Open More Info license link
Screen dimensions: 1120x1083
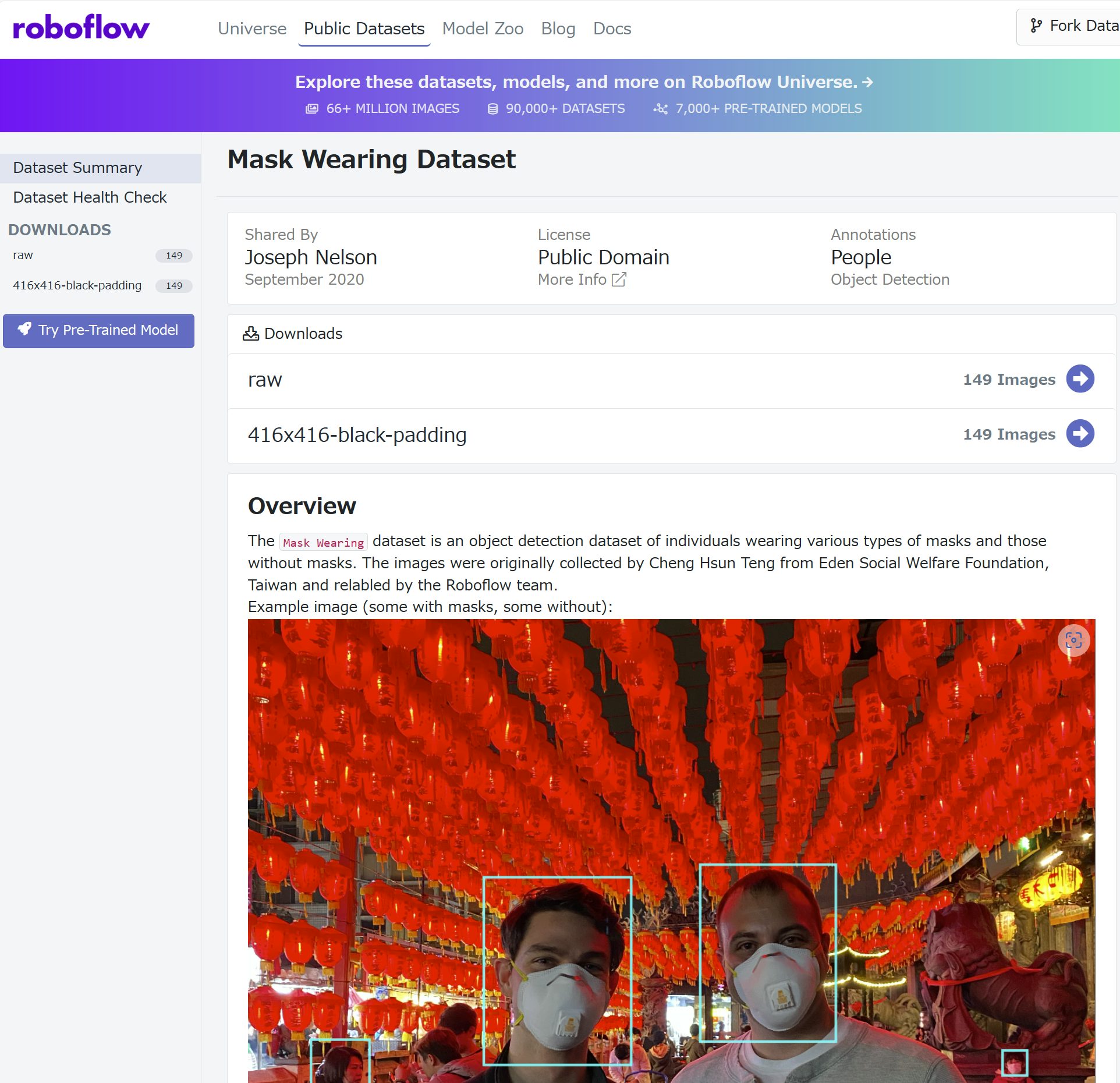573,280
